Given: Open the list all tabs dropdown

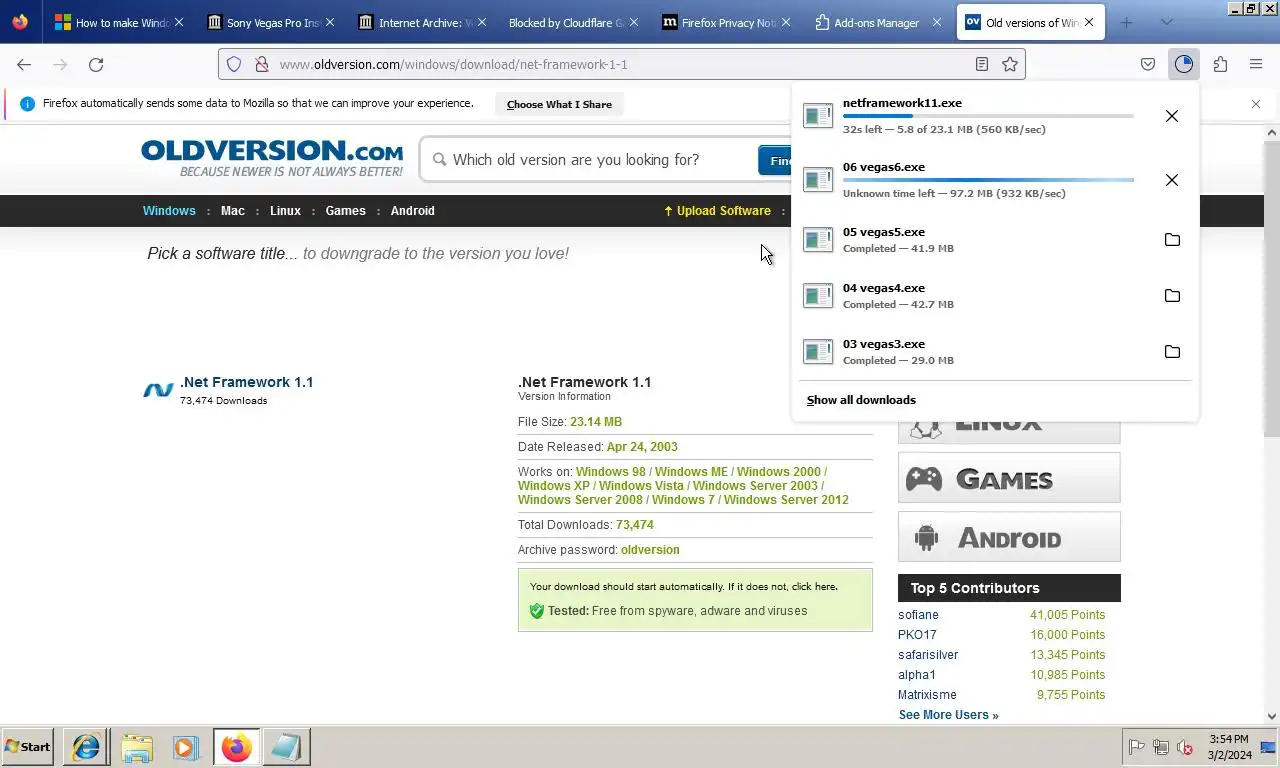Looking at the screenshot, I should (1166, 22).
